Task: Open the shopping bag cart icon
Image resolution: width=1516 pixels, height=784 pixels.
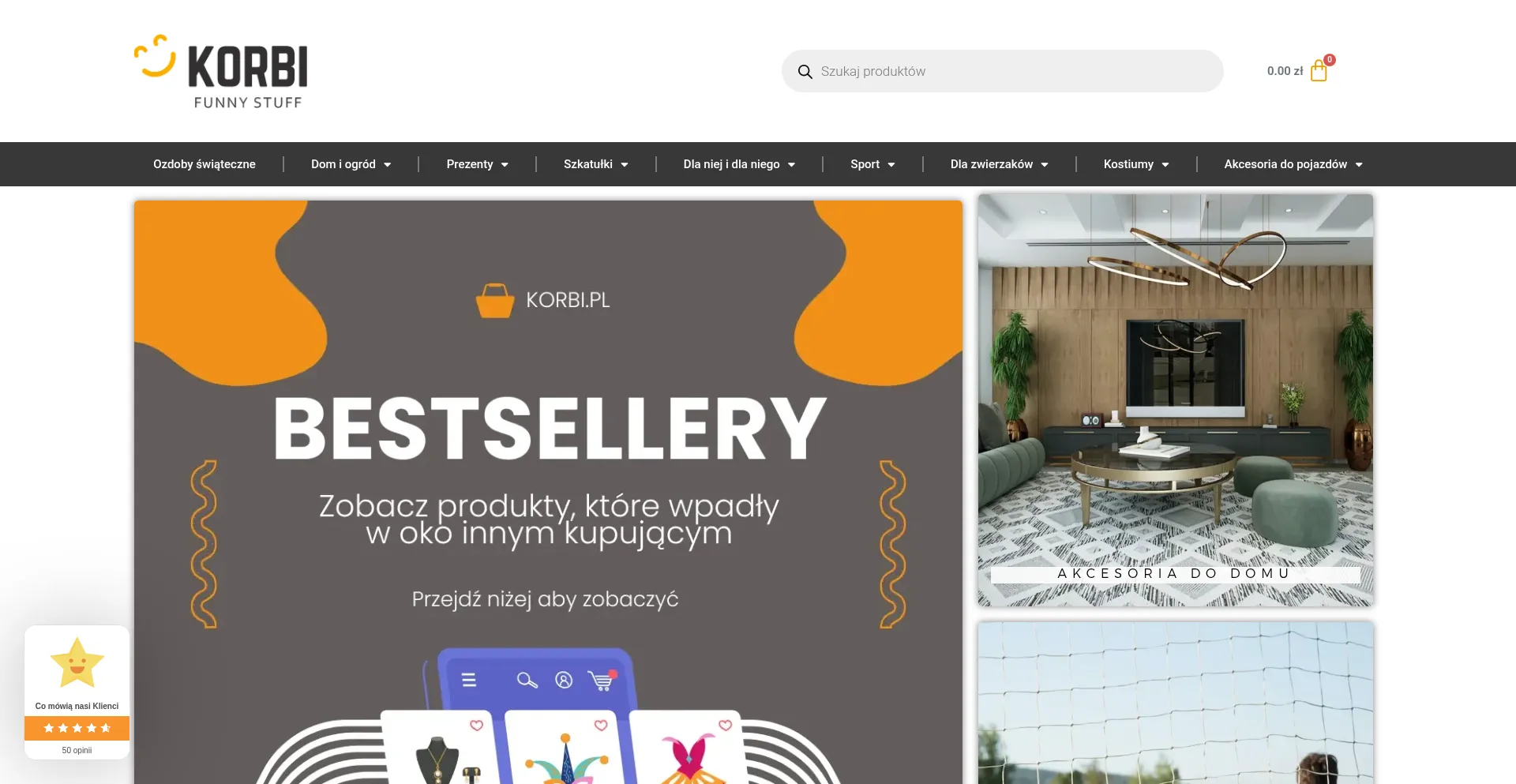Action: (1318, 72)
